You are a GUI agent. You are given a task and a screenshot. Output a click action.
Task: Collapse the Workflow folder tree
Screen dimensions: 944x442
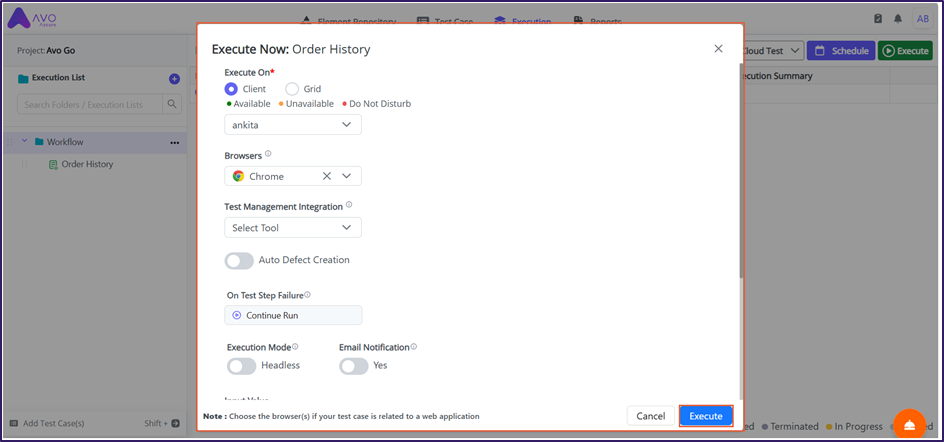[x=25, y=142]
